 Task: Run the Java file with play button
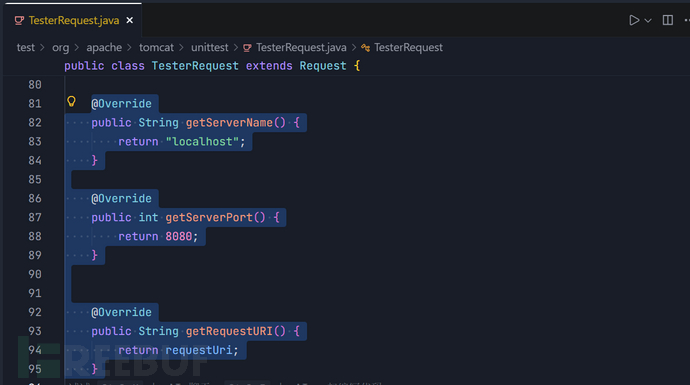click(x=634, y=20)
